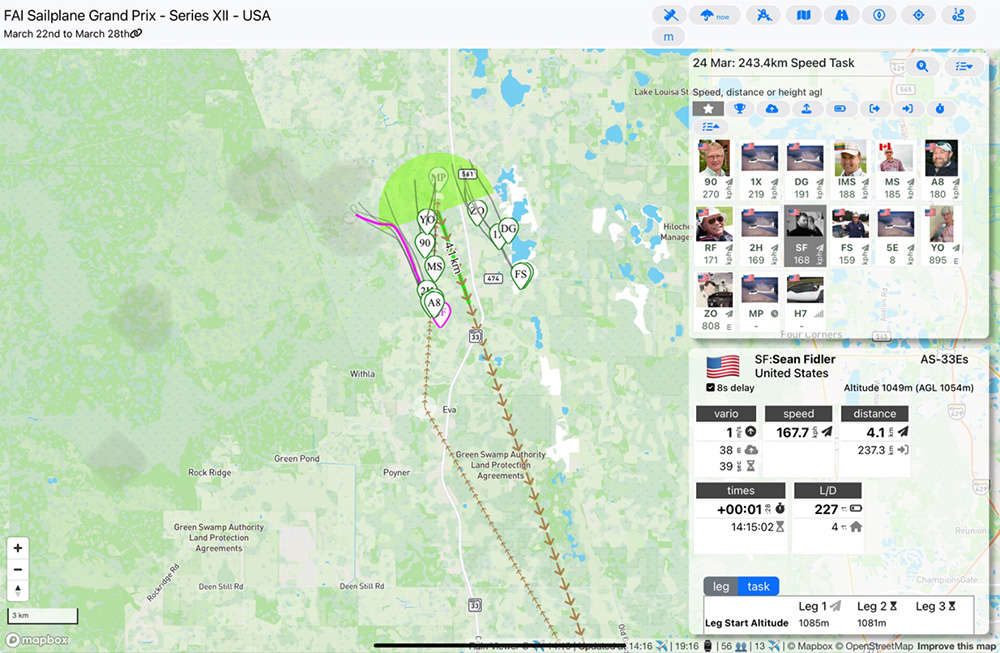
Task: Open the drafting compass measure tool
Action: [764, 15]
